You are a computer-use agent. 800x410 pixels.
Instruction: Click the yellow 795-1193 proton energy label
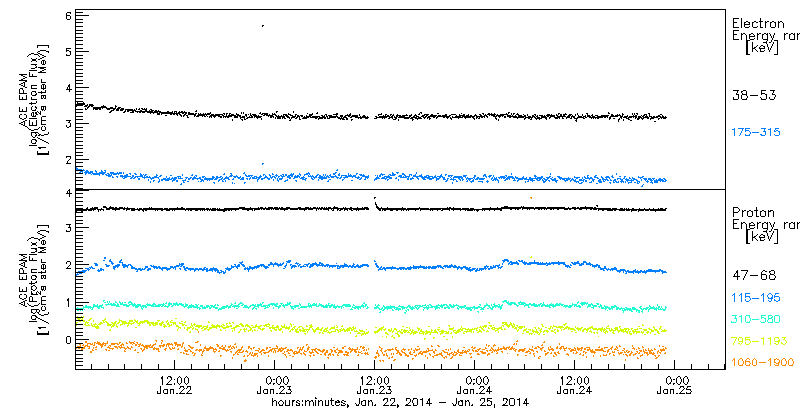click(759, 341)
